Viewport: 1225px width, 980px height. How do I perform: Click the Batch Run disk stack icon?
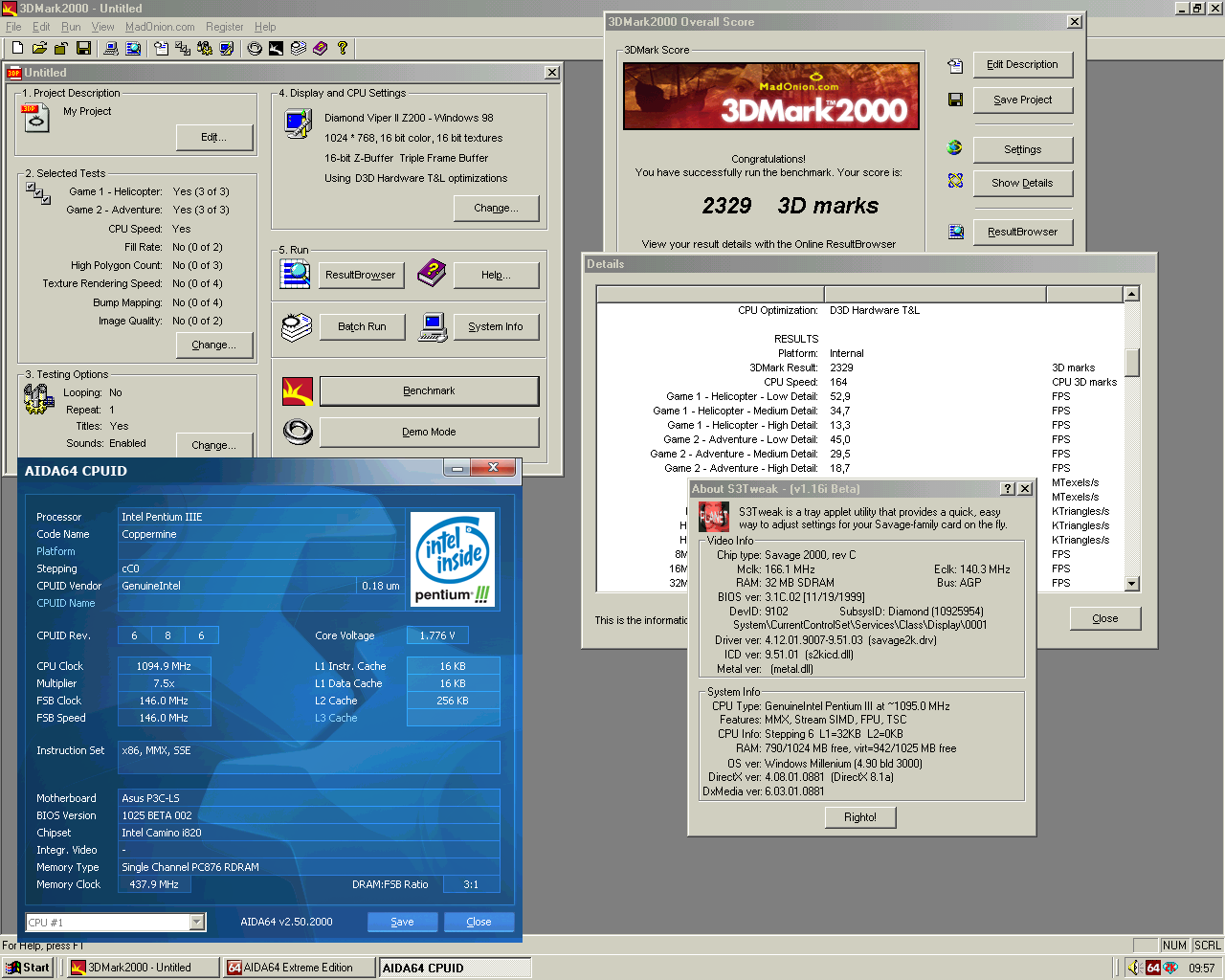[297, 327]
